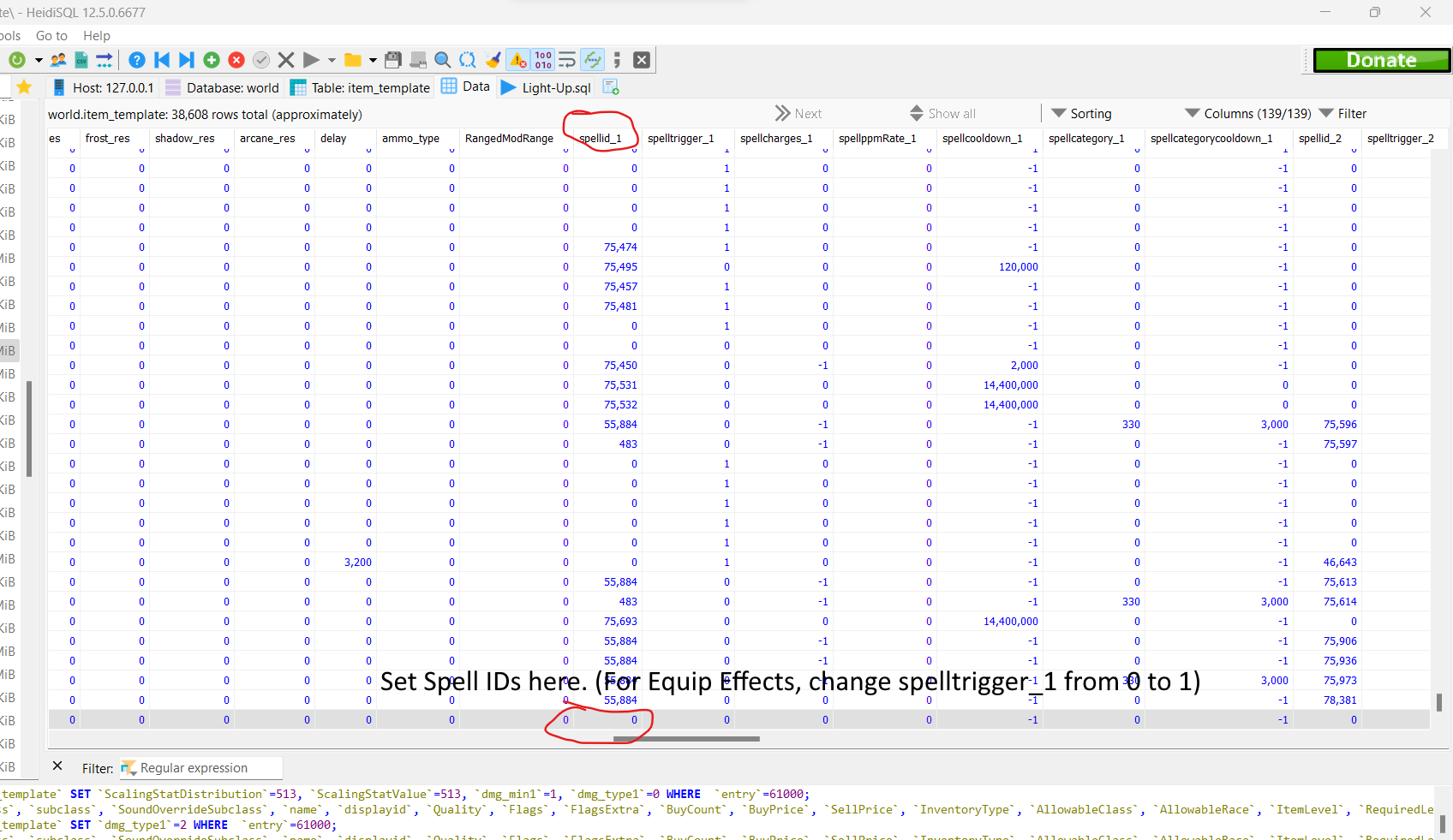Click the Post changes checkmark icon
Viewport: 1453px width, 840px height.
click(x=261, y=60)
